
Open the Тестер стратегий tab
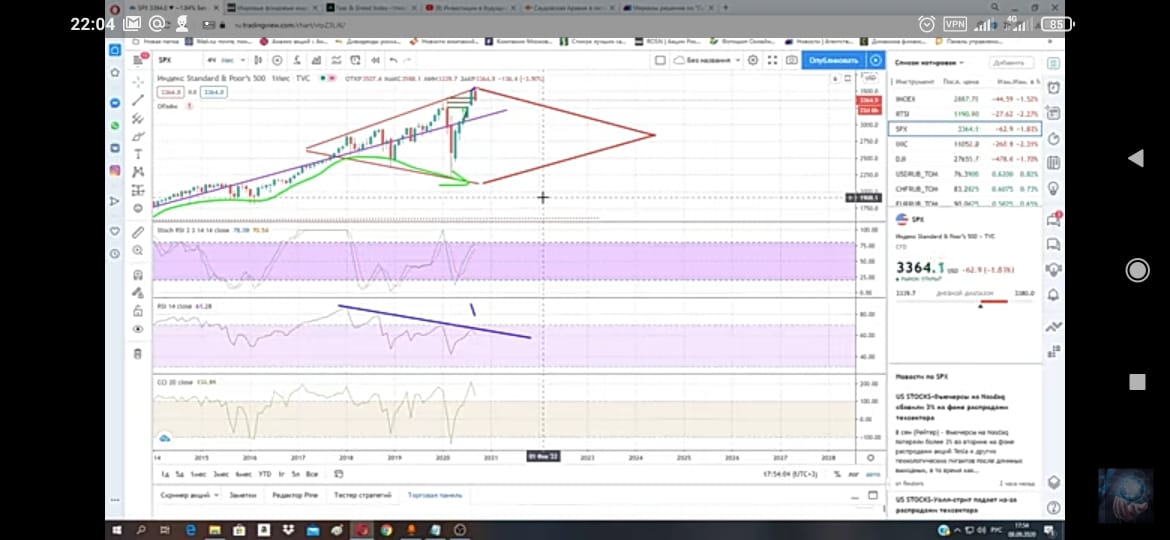pos(363,495)
